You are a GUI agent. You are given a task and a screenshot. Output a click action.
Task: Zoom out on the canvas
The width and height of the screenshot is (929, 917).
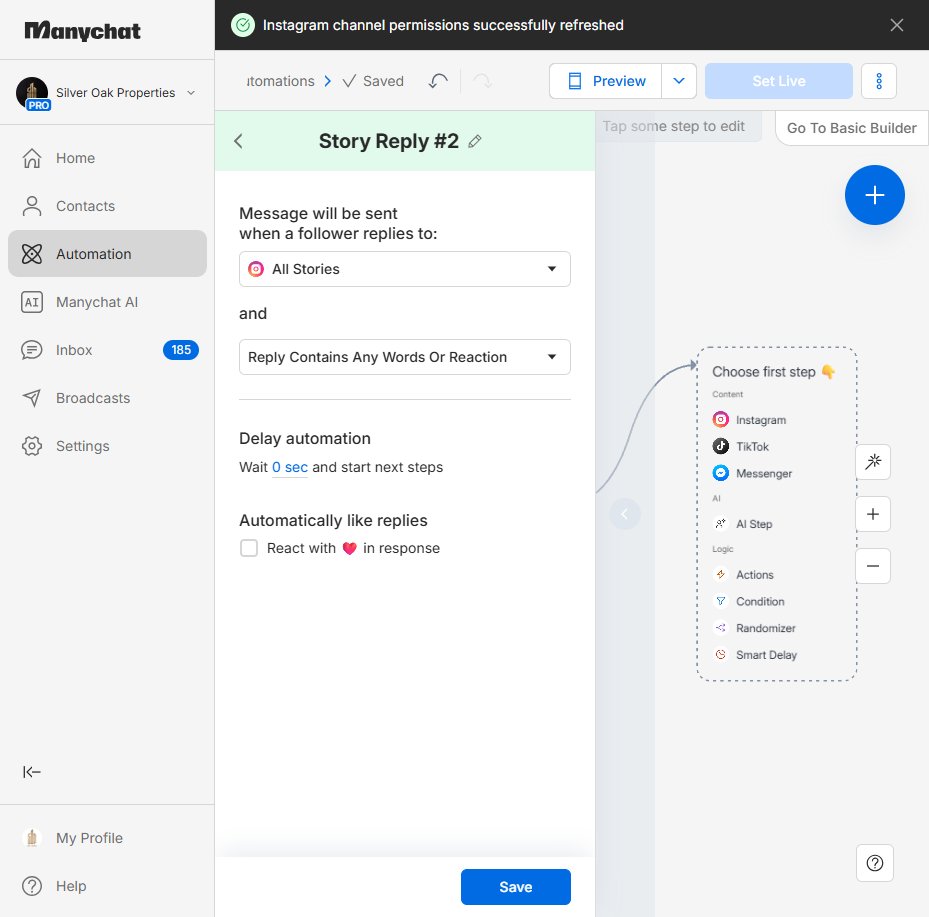click(x=873, y=566)
